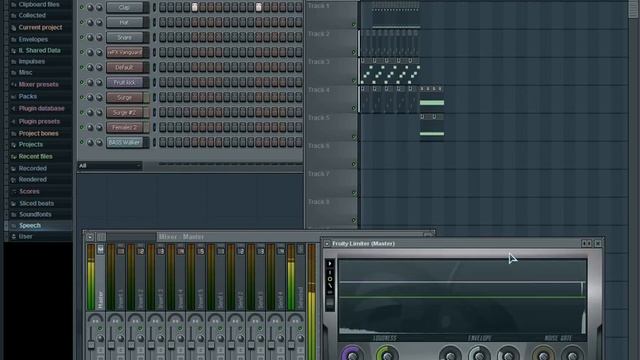The width and height of the screenshot is (640, 360).
Task: Select the circle icon in limiter side strip
Action: [330, 279]
